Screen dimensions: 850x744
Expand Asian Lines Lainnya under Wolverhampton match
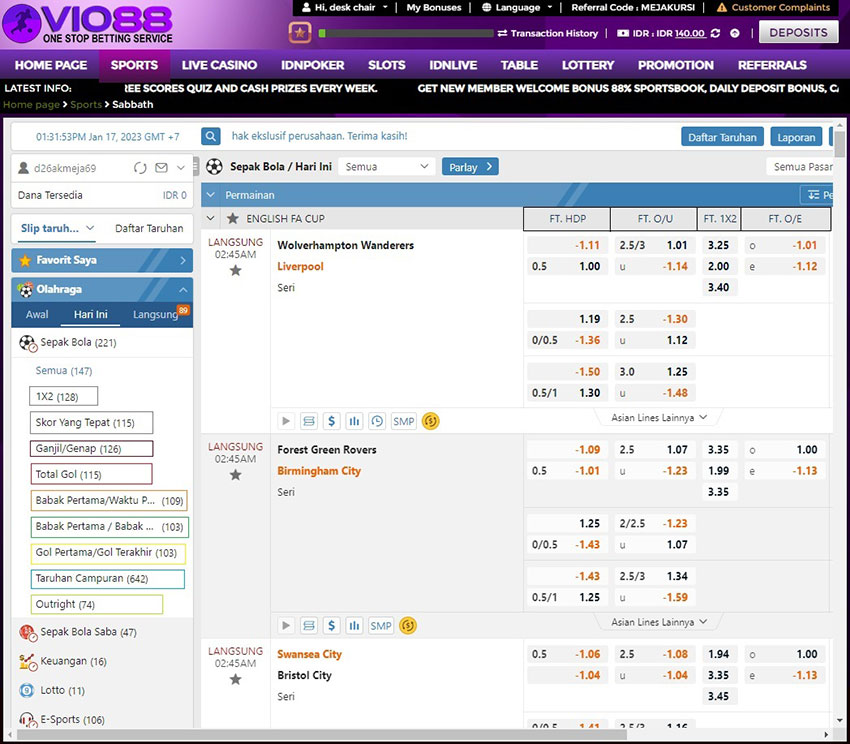[659, 417]
